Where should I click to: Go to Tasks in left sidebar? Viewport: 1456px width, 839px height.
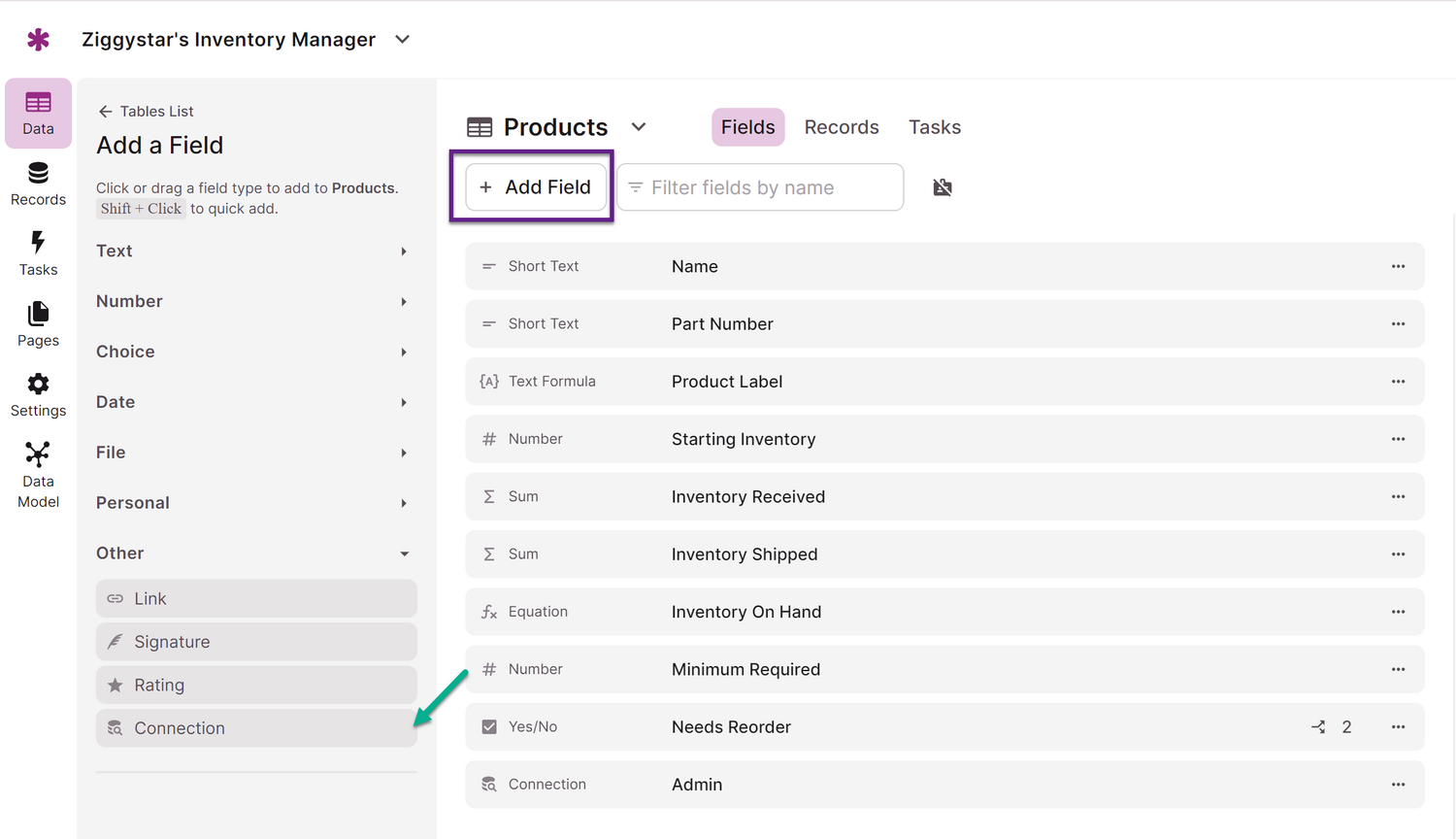point(38,253)
